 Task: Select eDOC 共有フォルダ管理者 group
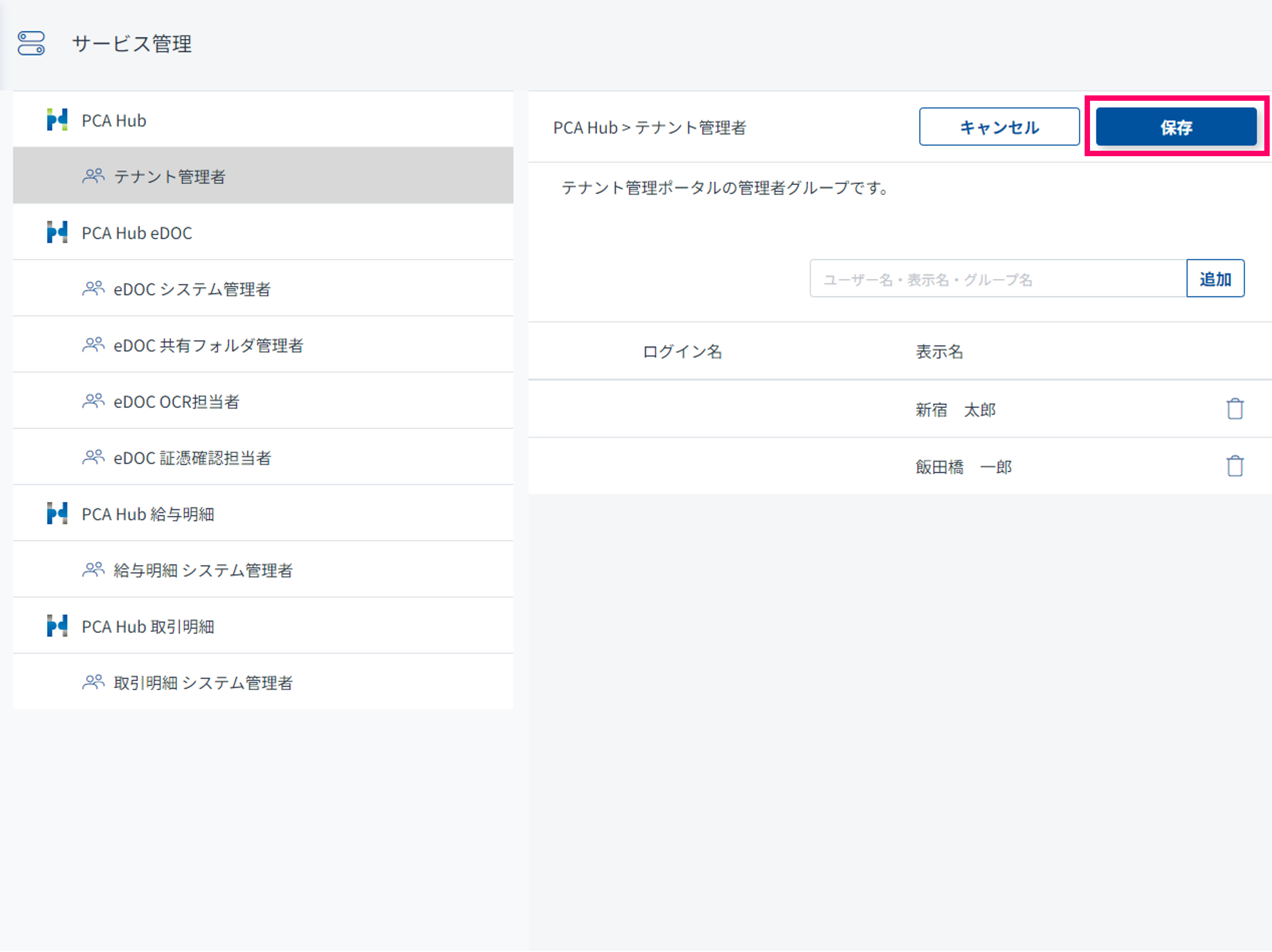[x=208, y=345]
